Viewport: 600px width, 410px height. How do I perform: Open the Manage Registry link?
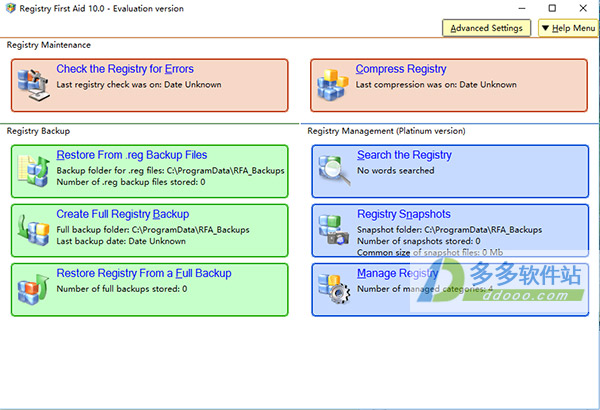coord(398,273)
